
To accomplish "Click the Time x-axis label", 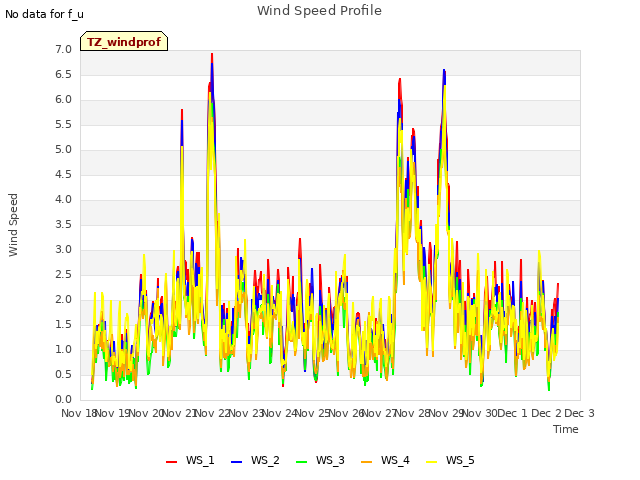I will 565,429.
